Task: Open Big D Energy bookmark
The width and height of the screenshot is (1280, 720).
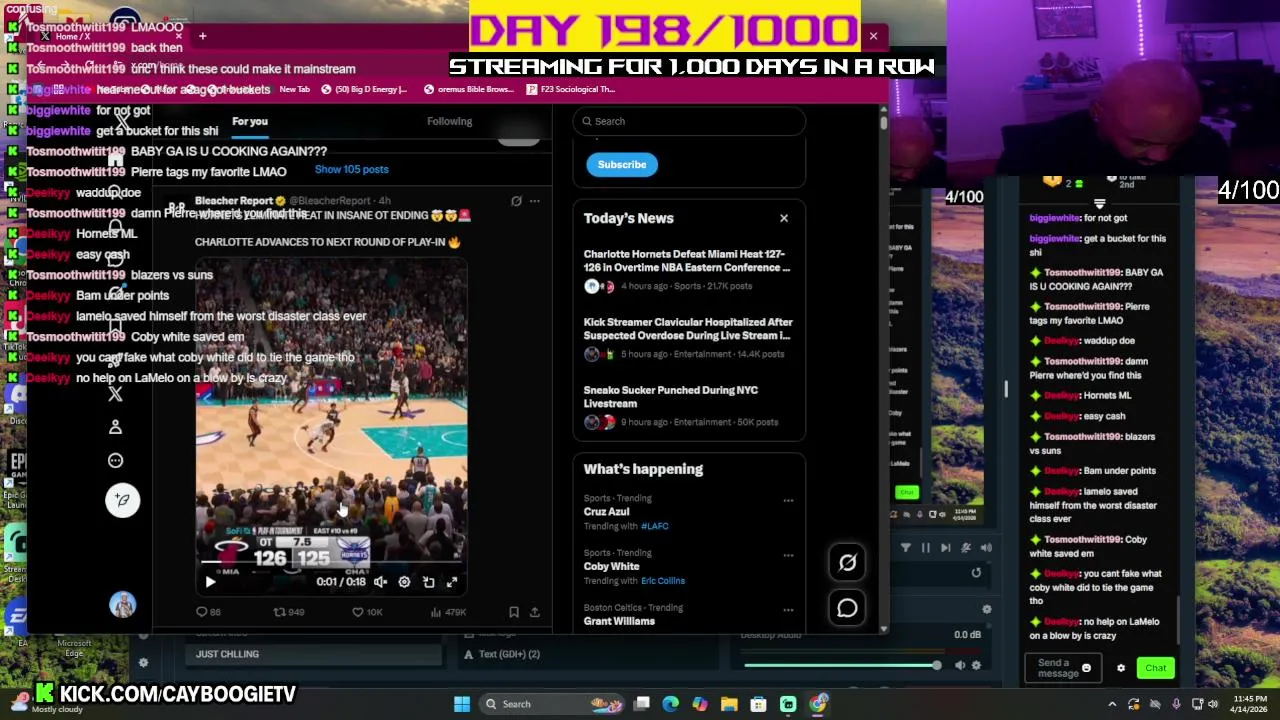Action: pyautogui.click(x=365, y=89)
